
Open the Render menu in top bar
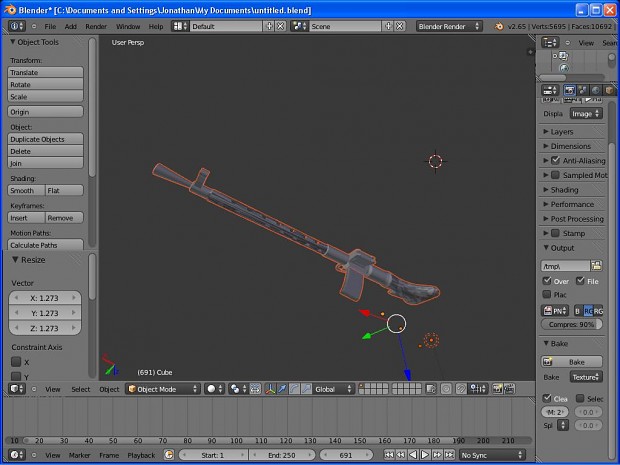(x=96, y=26)
